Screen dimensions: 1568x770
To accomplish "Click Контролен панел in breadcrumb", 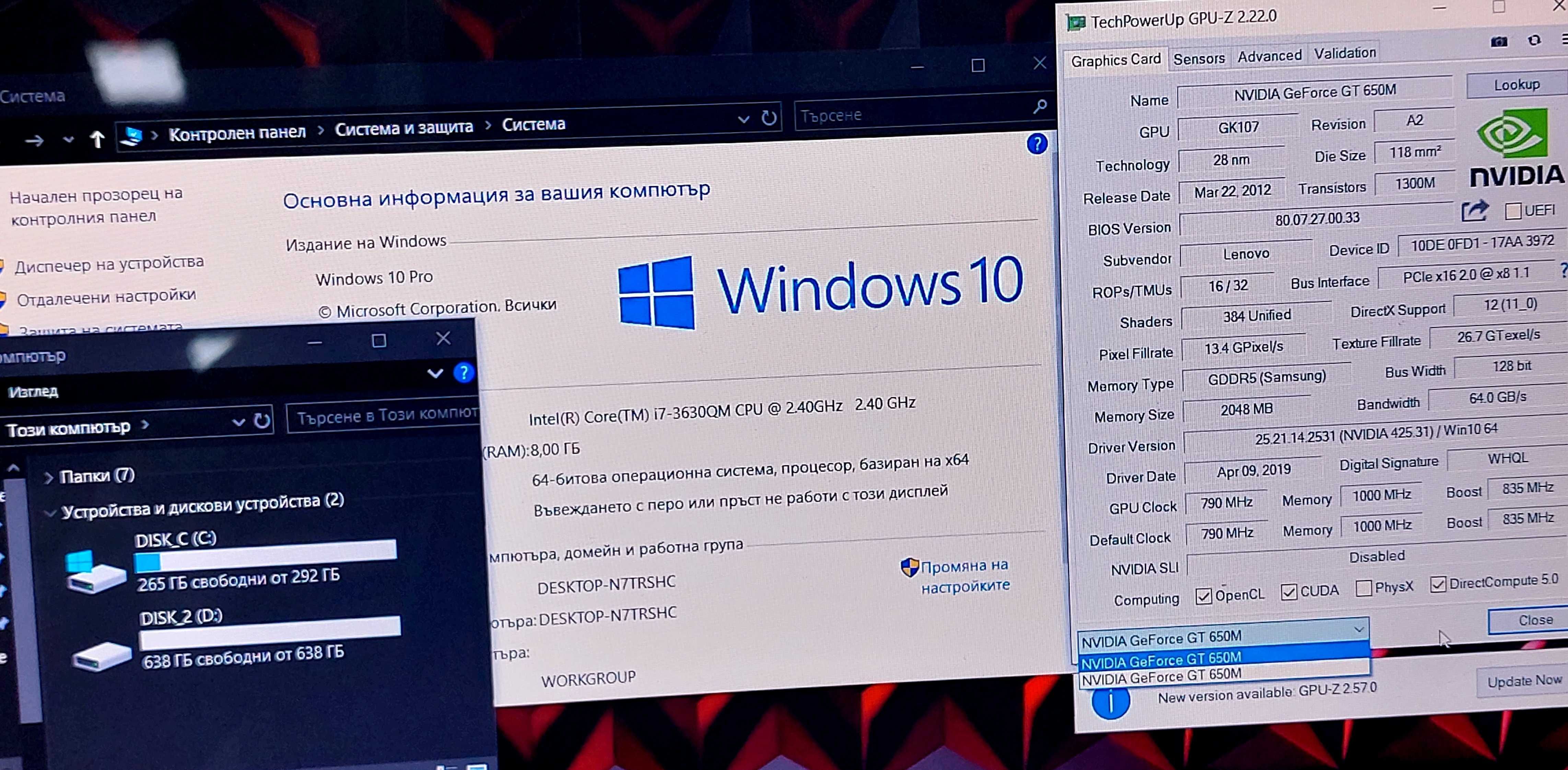I will click(237, 133).
